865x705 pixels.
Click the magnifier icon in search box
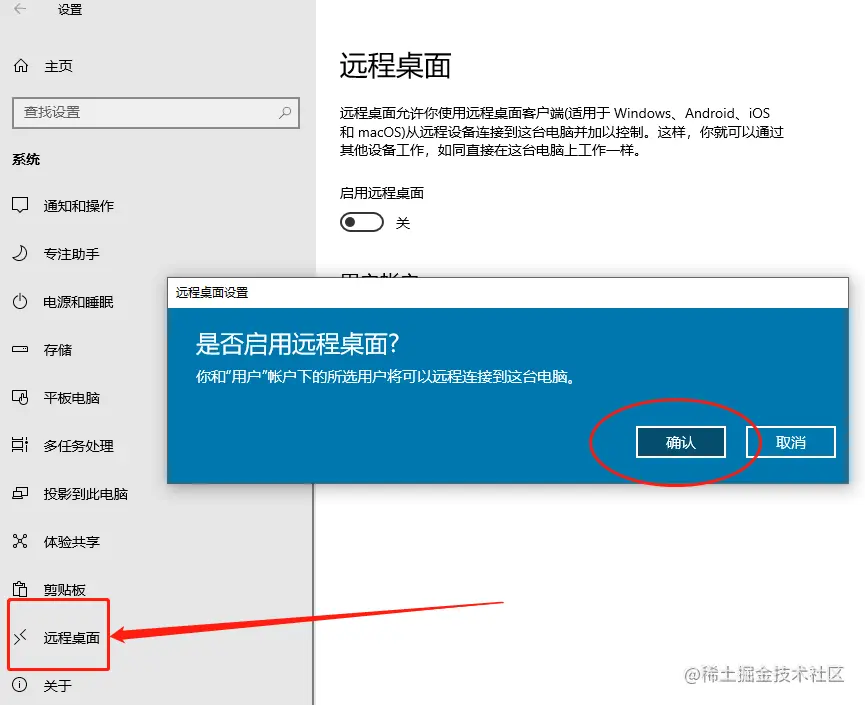285,113
